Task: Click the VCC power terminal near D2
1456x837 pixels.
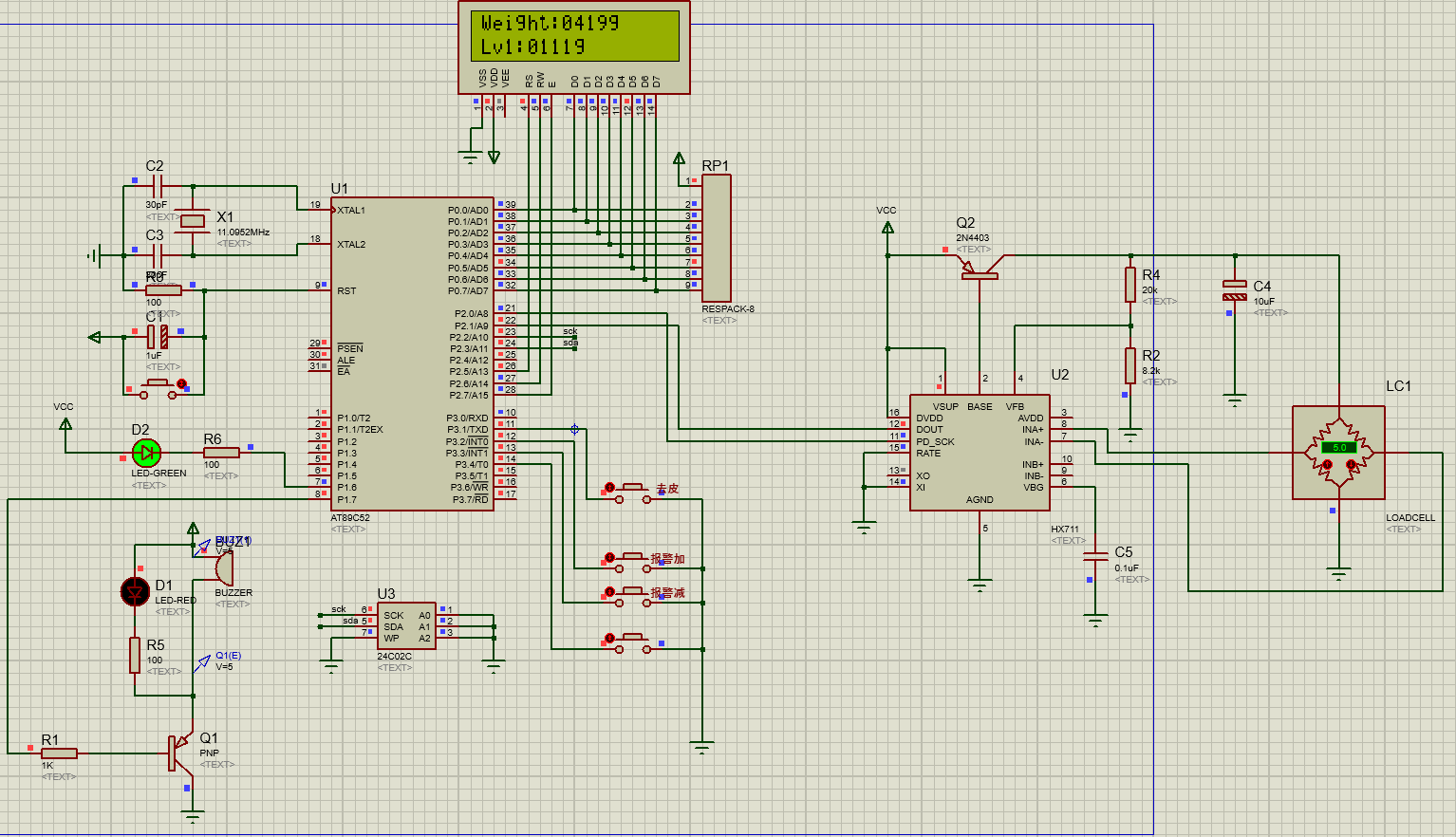Action: tap(65, 423)
